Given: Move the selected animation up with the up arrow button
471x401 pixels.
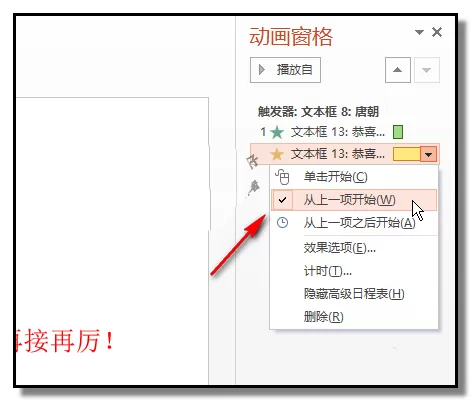Looking at the screenshot, I should (397, 70).
